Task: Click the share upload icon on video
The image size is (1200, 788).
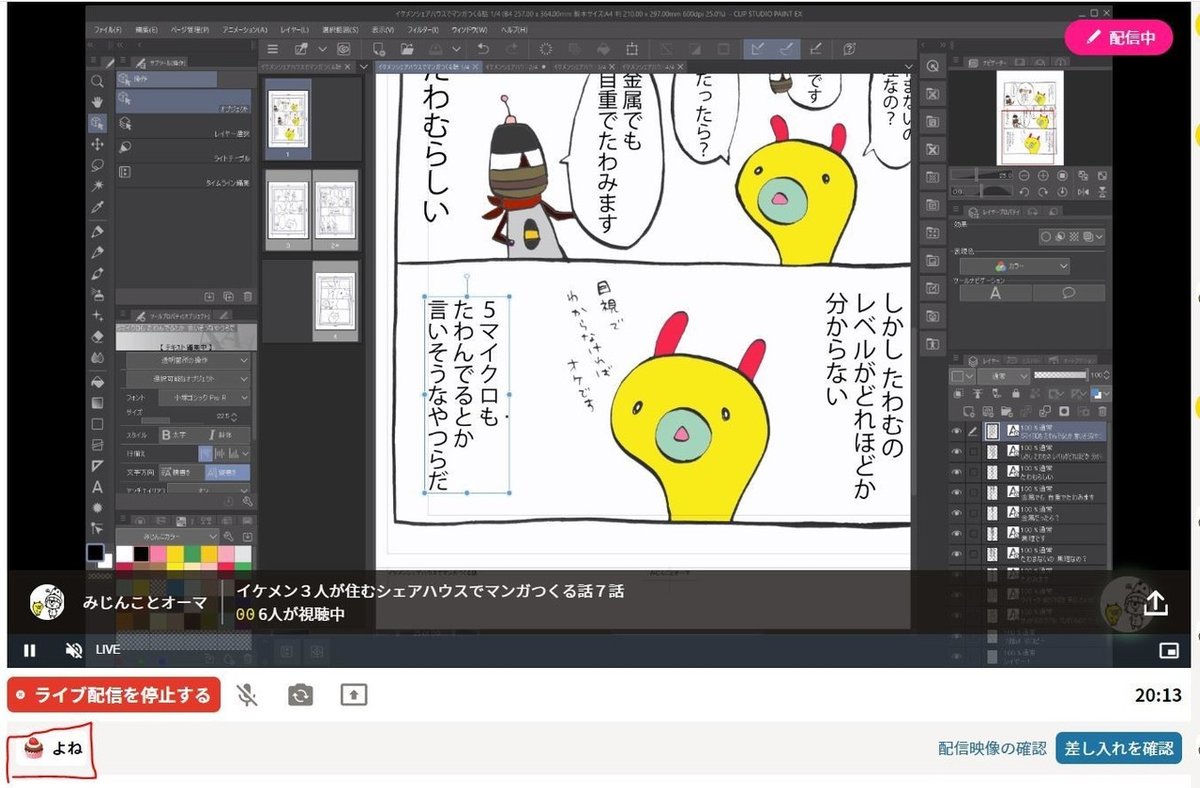Action: tap(1155, 603)
